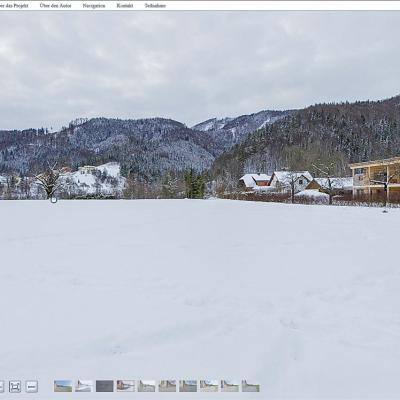
Task: Select the reddish fourth panorama thumbnail
Action: (x=126, y=386)
